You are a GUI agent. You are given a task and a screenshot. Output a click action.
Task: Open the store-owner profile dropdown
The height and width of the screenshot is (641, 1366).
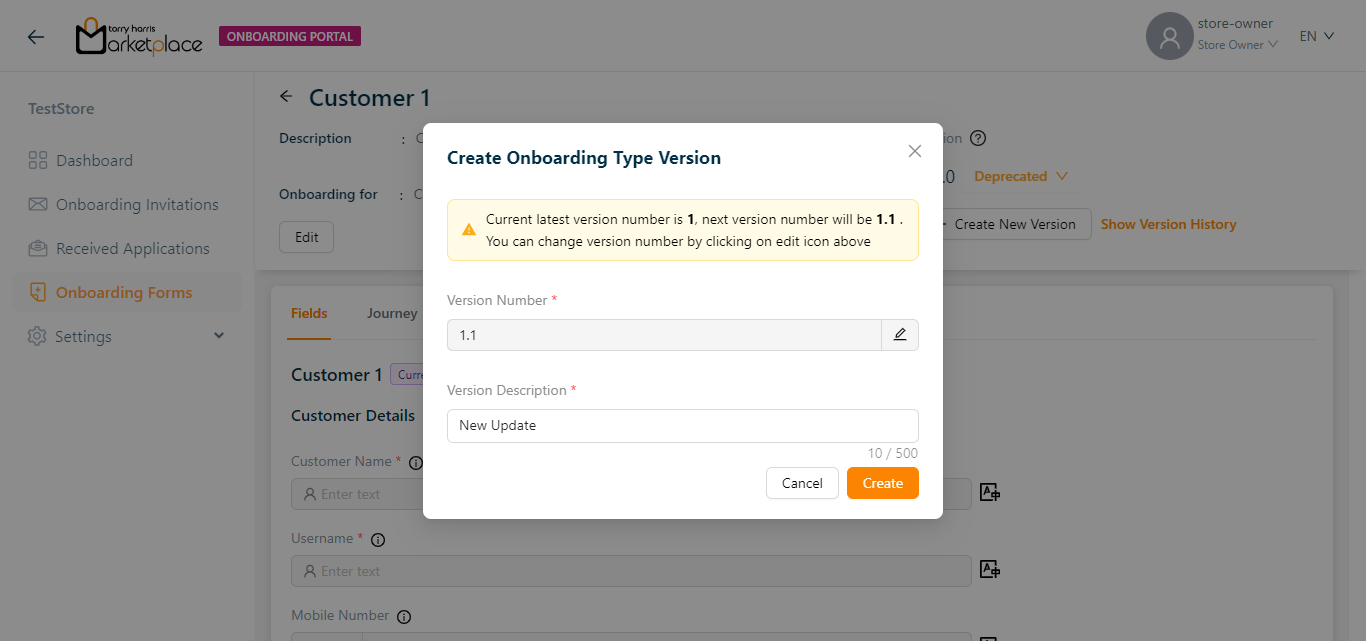(1237, 35)
